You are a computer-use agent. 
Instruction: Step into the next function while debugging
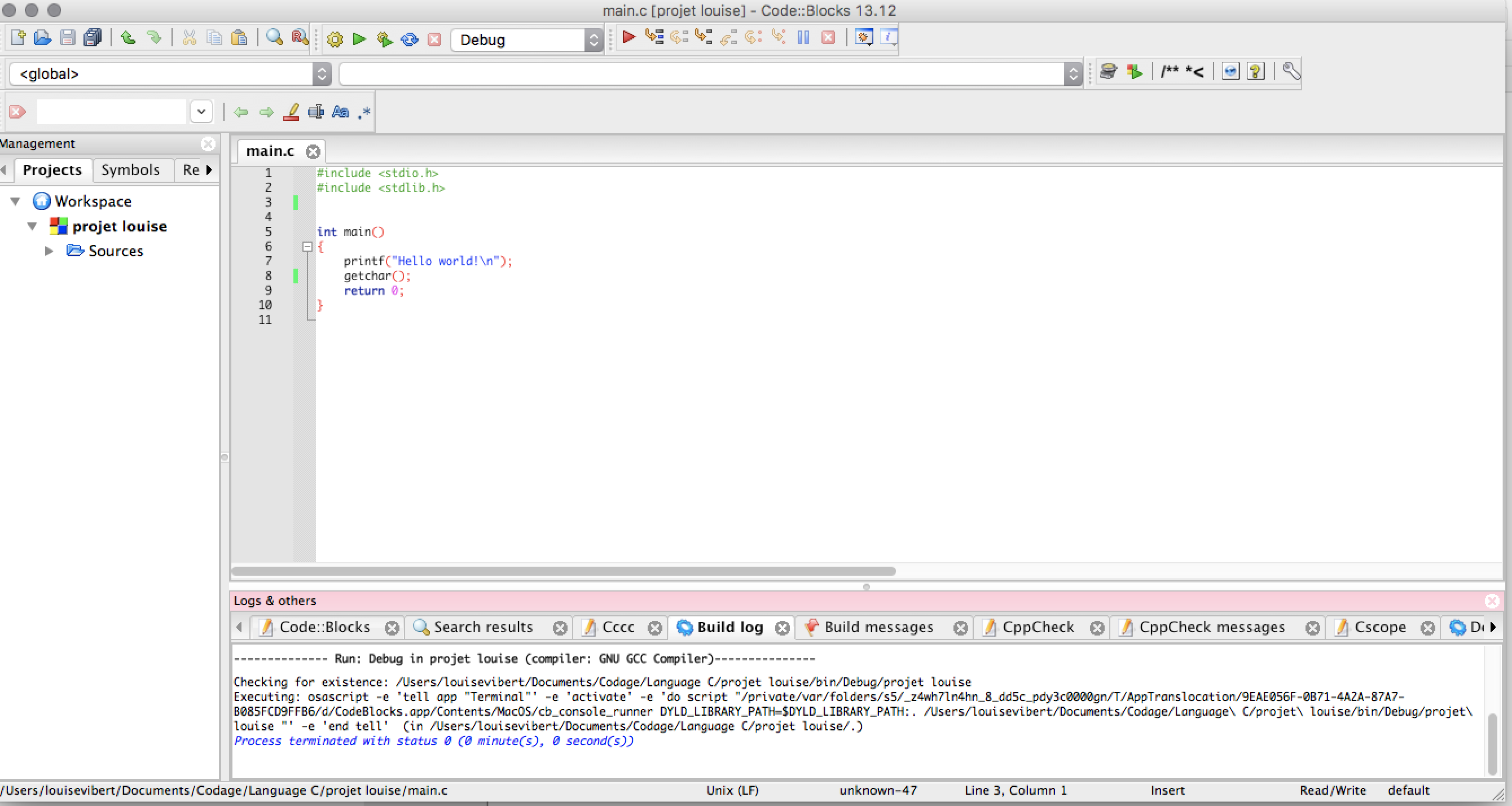point(702,37)
